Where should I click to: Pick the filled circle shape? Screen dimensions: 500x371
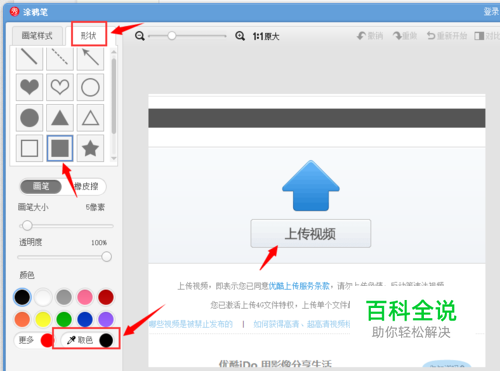29,118
